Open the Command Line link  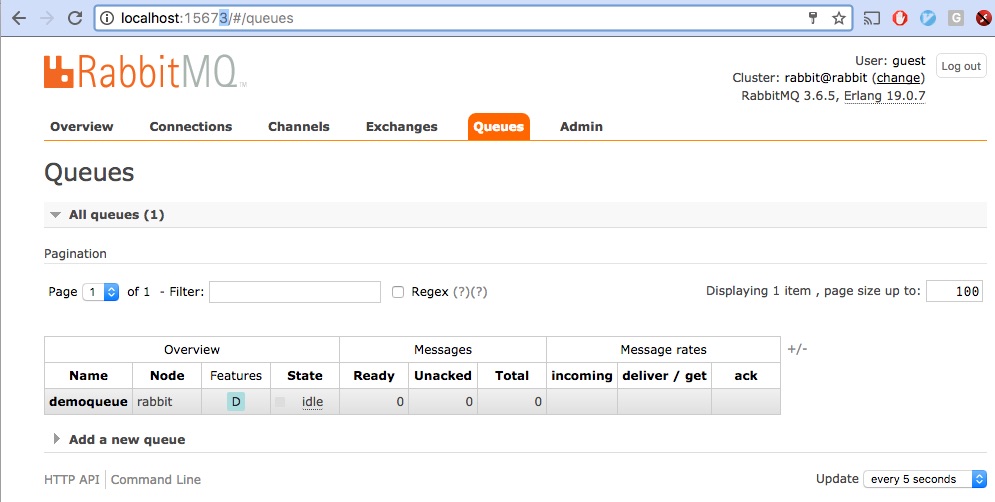[155, 480]
